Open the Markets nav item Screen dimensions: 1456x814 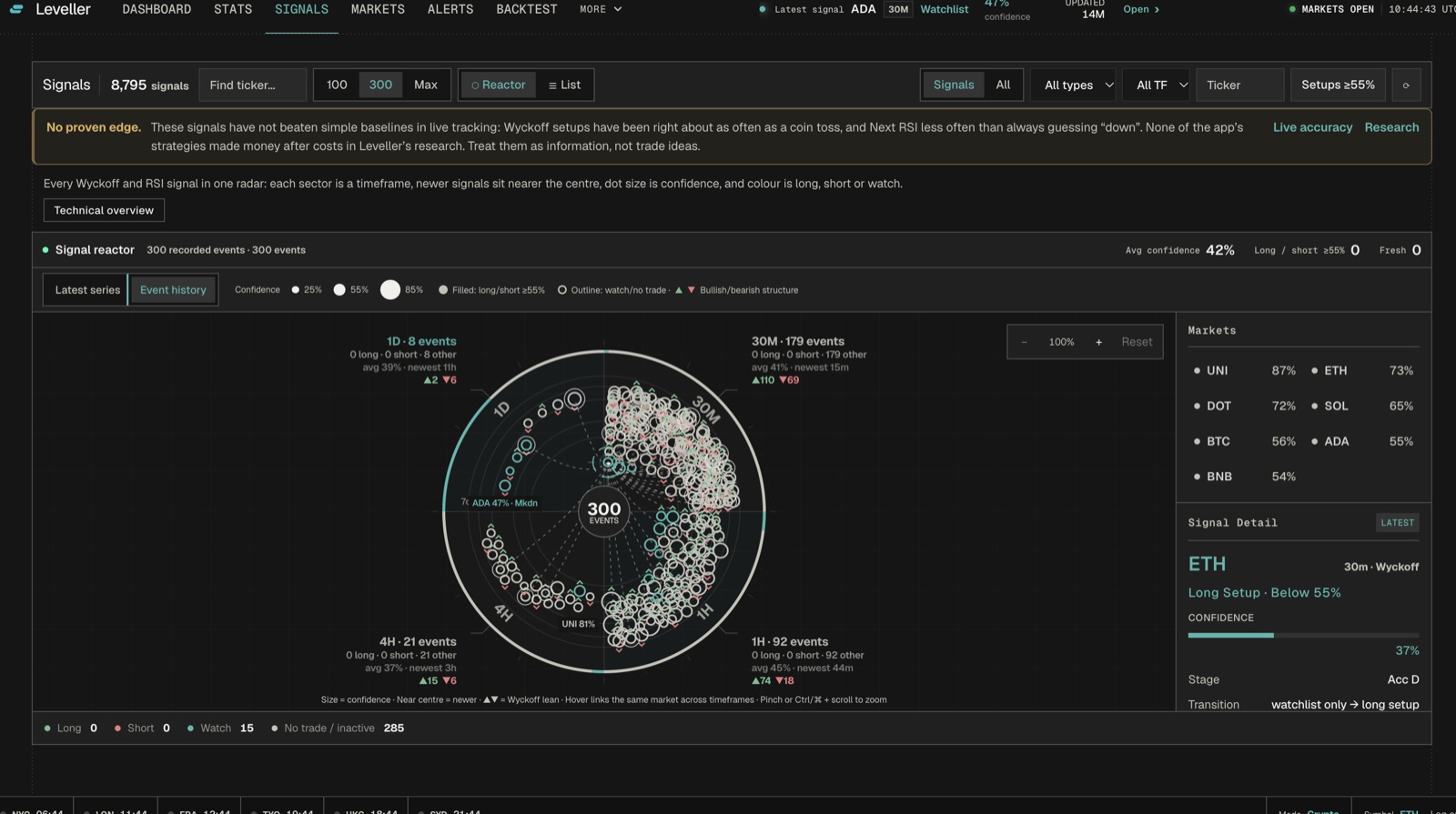[378, 9]
